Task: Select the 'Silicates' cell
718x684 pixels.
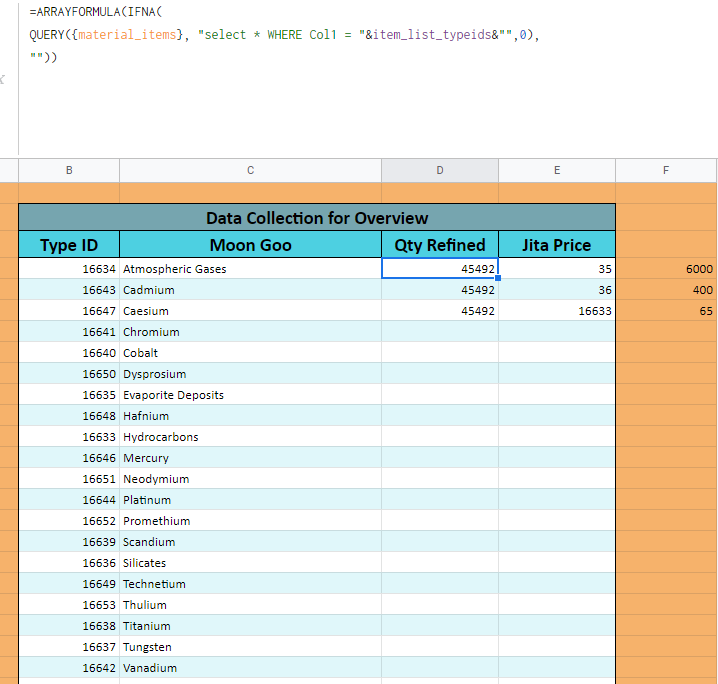Action: tap(250, 563)
